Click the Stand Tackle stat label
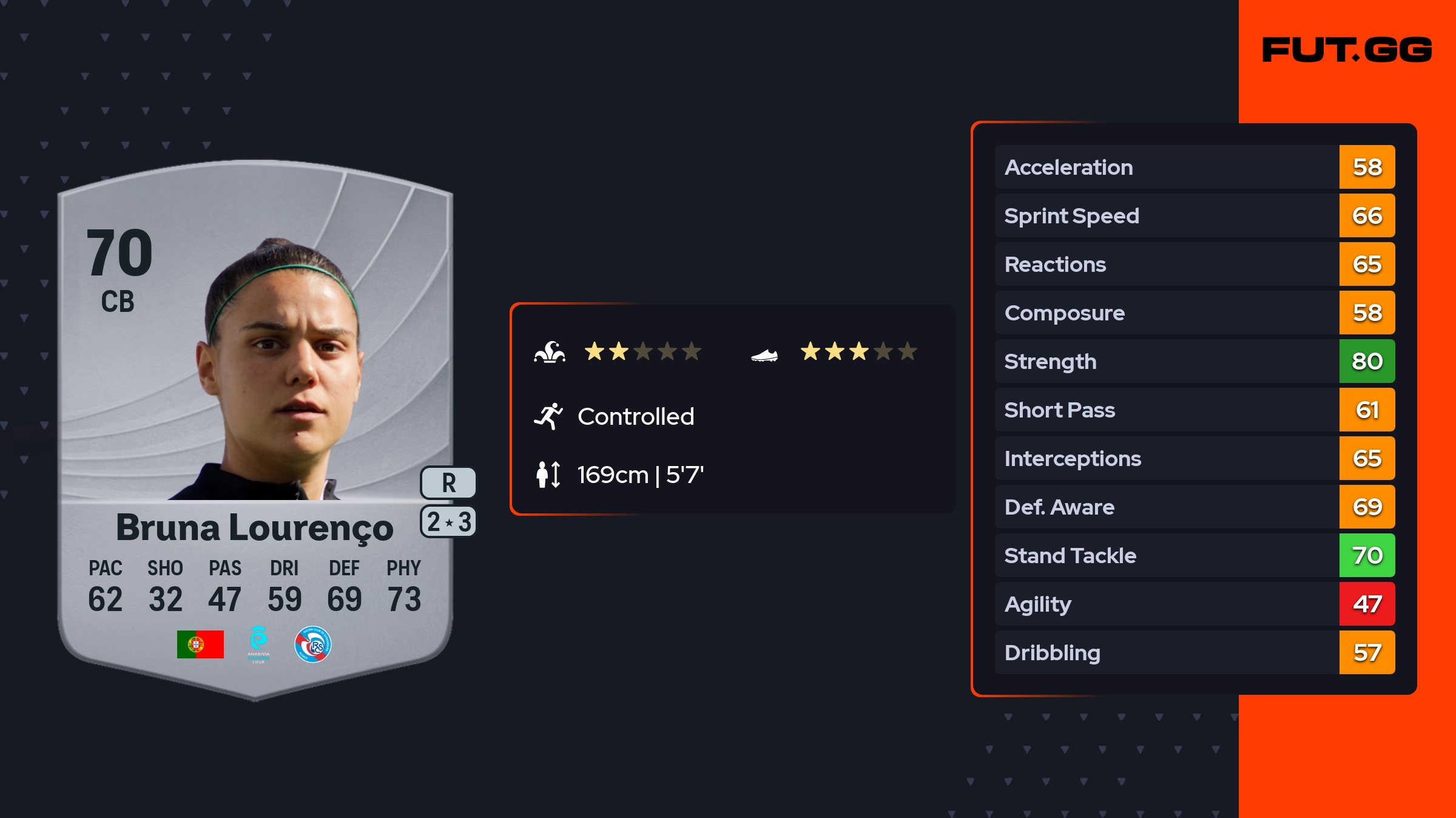The height and width of the screenshot is (818, 1456). click(1070, 556)
